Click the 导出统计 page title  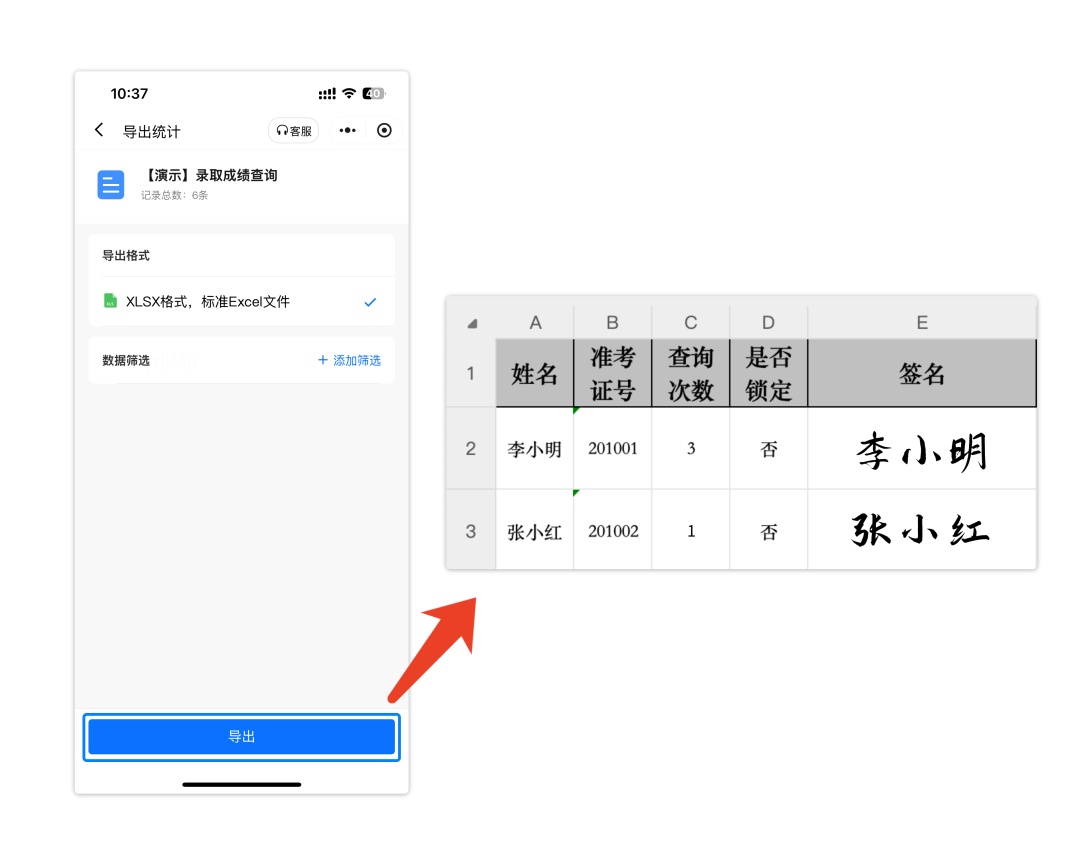coord(152,132)
